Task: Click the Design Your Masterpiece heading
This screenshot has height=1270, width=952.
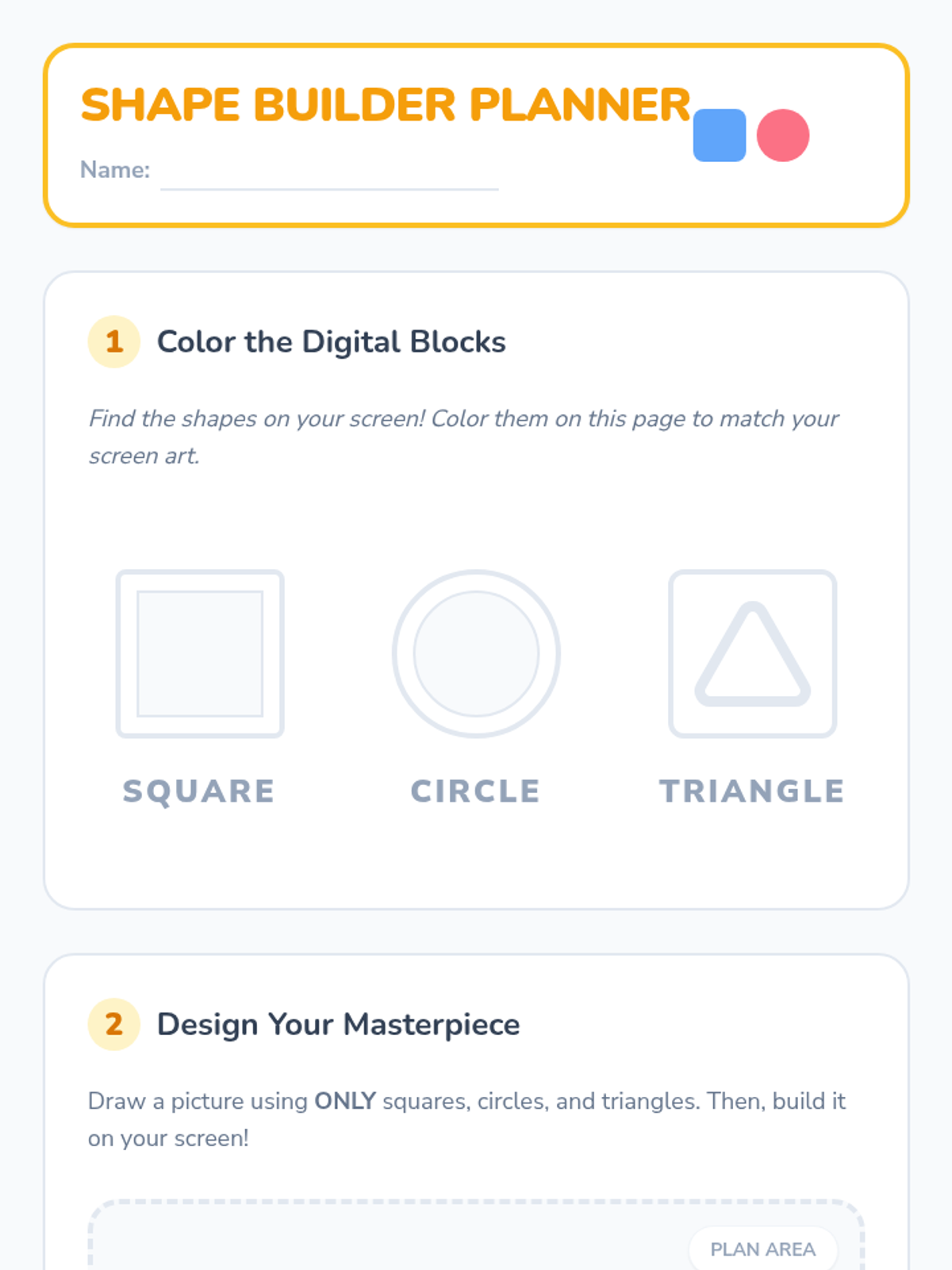Action: point(338,1024)
